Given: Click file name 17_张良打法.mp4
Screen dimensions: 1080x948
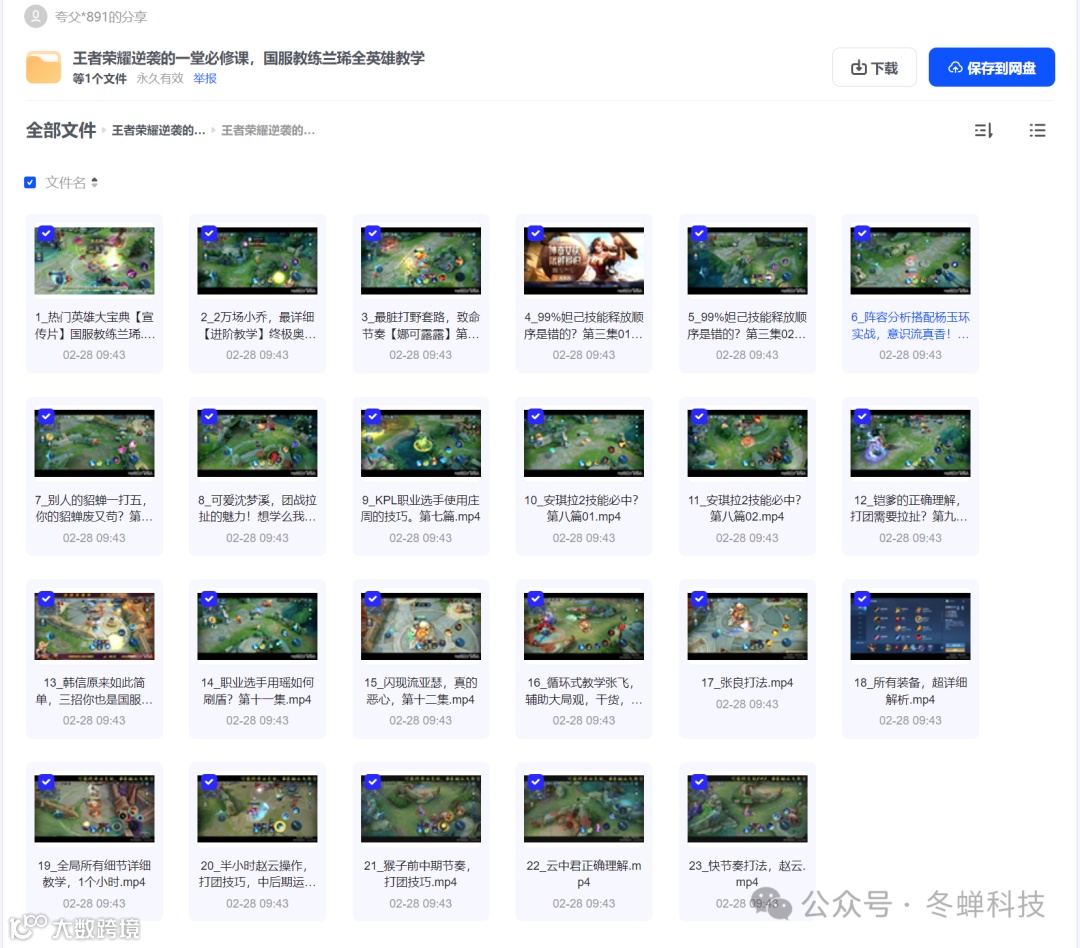Looking at the screenshot, I should click(747, 683).
